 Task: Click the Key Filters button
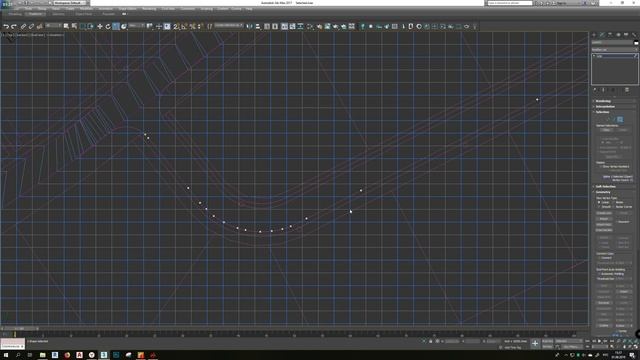click(571, 347)
